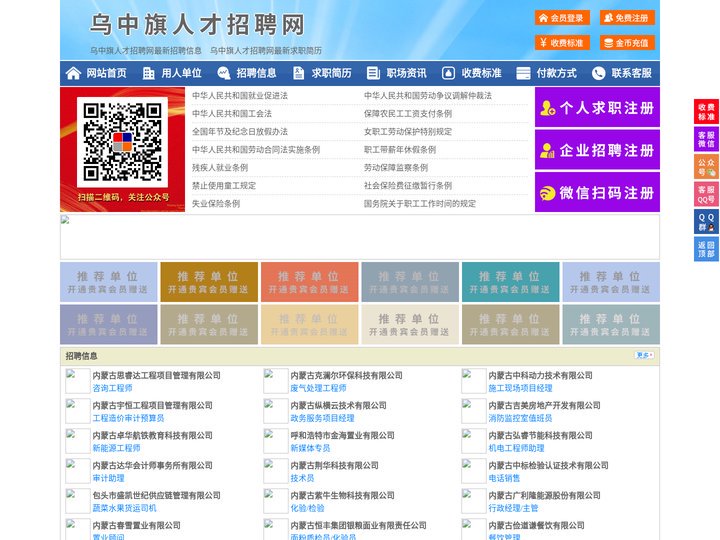Open the 金币充值 recharge button
The width and height of the screenshot is (720, 540).
point(627,43)
